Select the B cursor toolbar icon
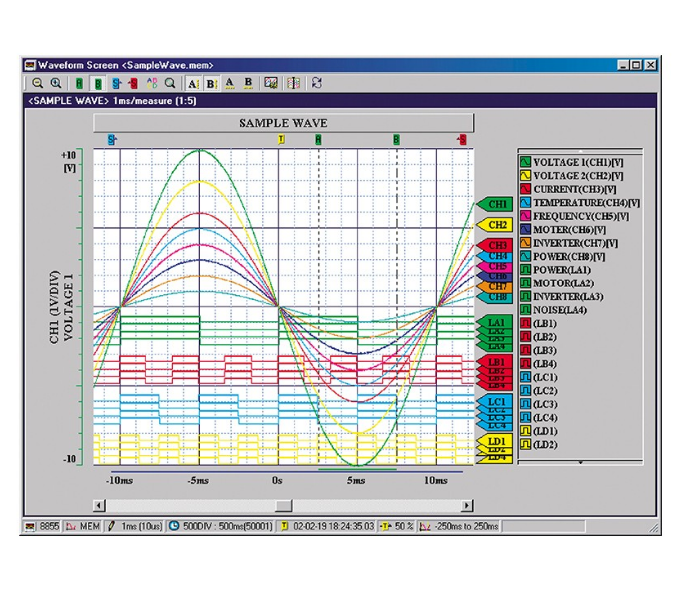This screenshot has width=687, height=592. (211, 84)
